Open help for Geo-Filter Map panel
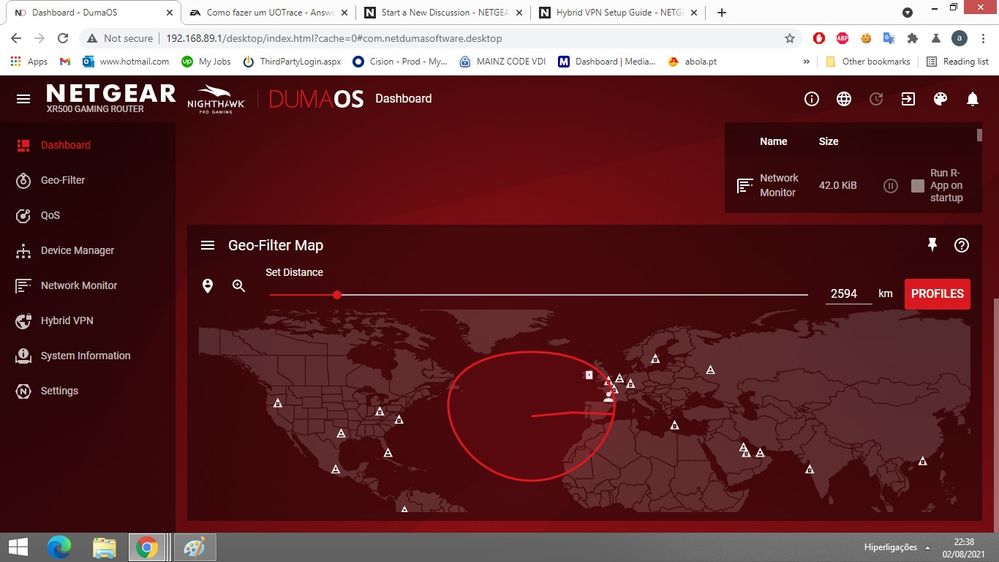The image size is (999, 562). [x=962, y=245]
